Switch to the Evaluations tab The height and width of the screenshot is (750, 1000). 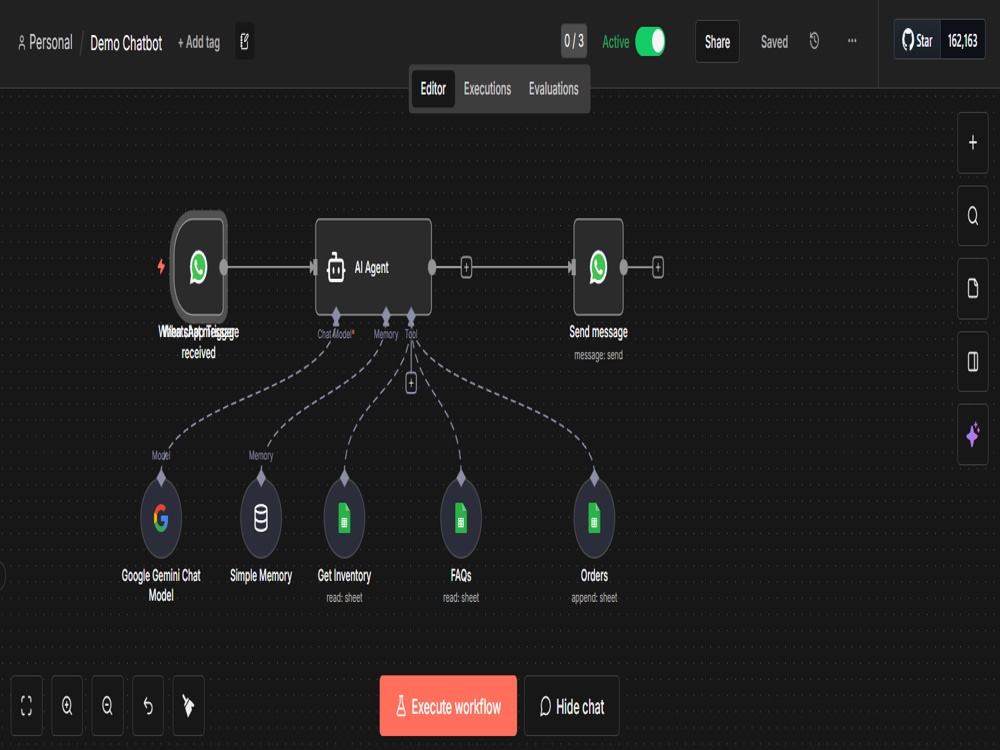coord(554,89)
